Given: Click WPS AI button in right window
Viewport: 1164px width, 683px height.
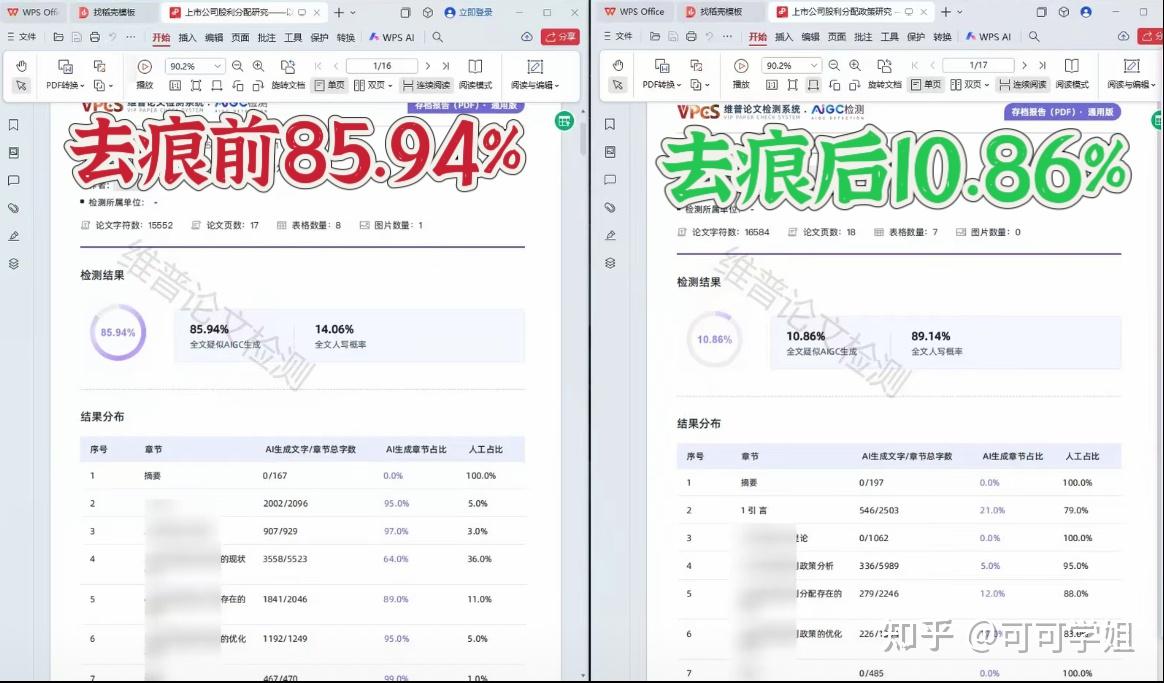Looking at the screenshot, I should [989, 36].
